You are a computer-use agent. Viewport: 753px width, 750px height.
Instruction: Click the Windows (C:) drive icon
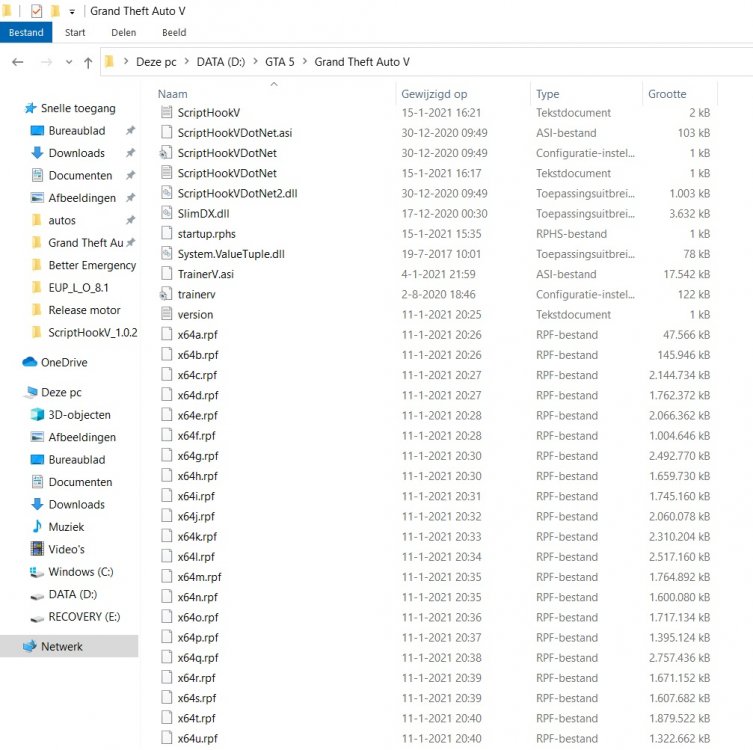(37, 572)
